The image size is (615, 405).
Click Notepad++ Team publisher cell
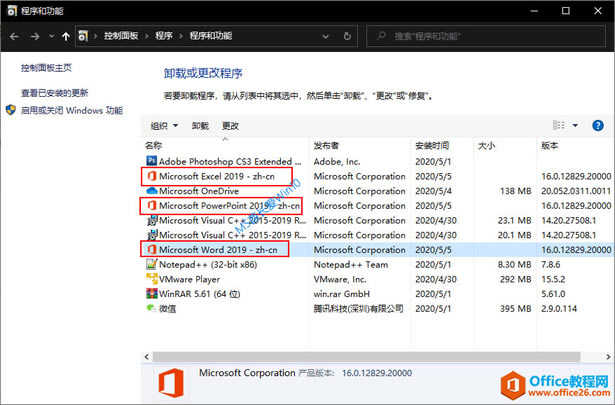351,265
